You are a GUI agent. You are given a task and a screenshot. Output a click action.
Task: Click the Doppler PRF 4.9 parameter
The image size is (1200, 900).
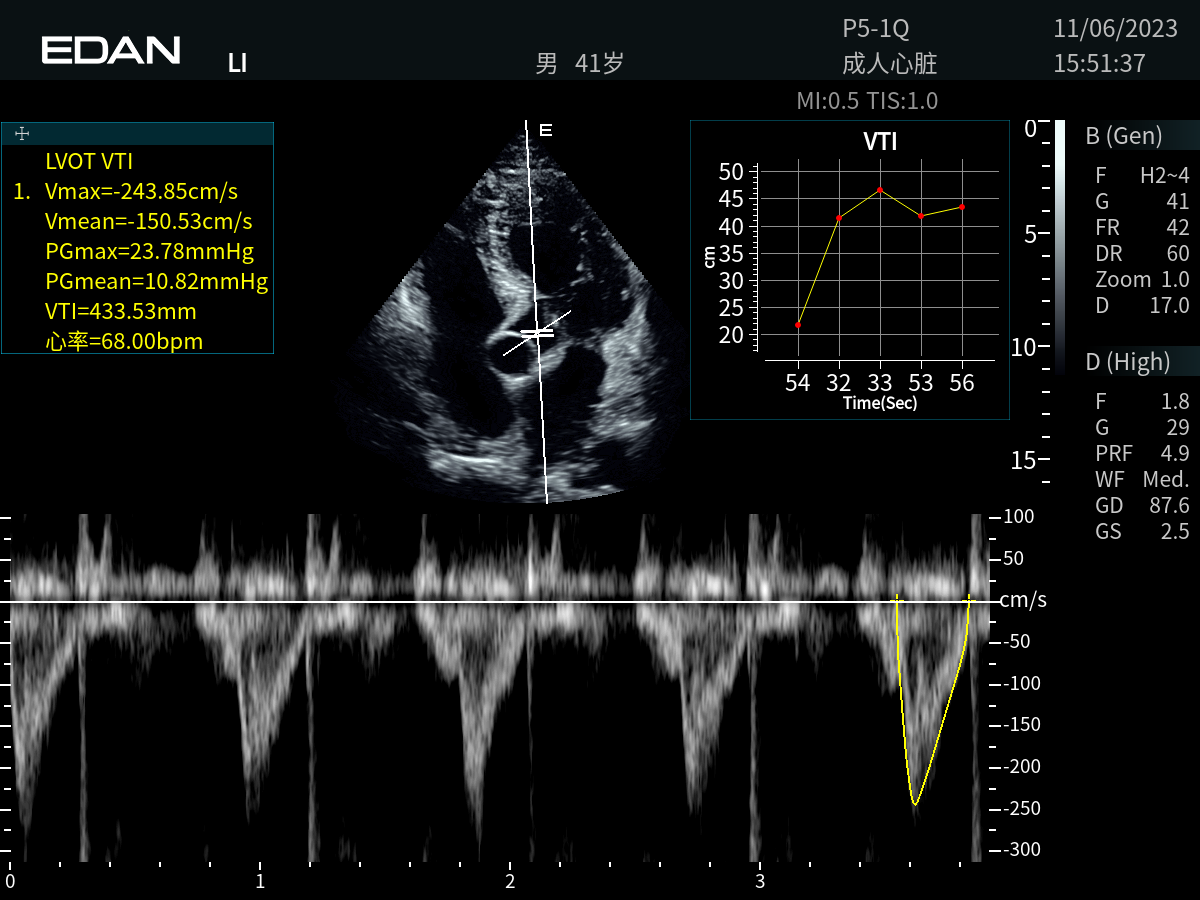tap(1142, 453)
